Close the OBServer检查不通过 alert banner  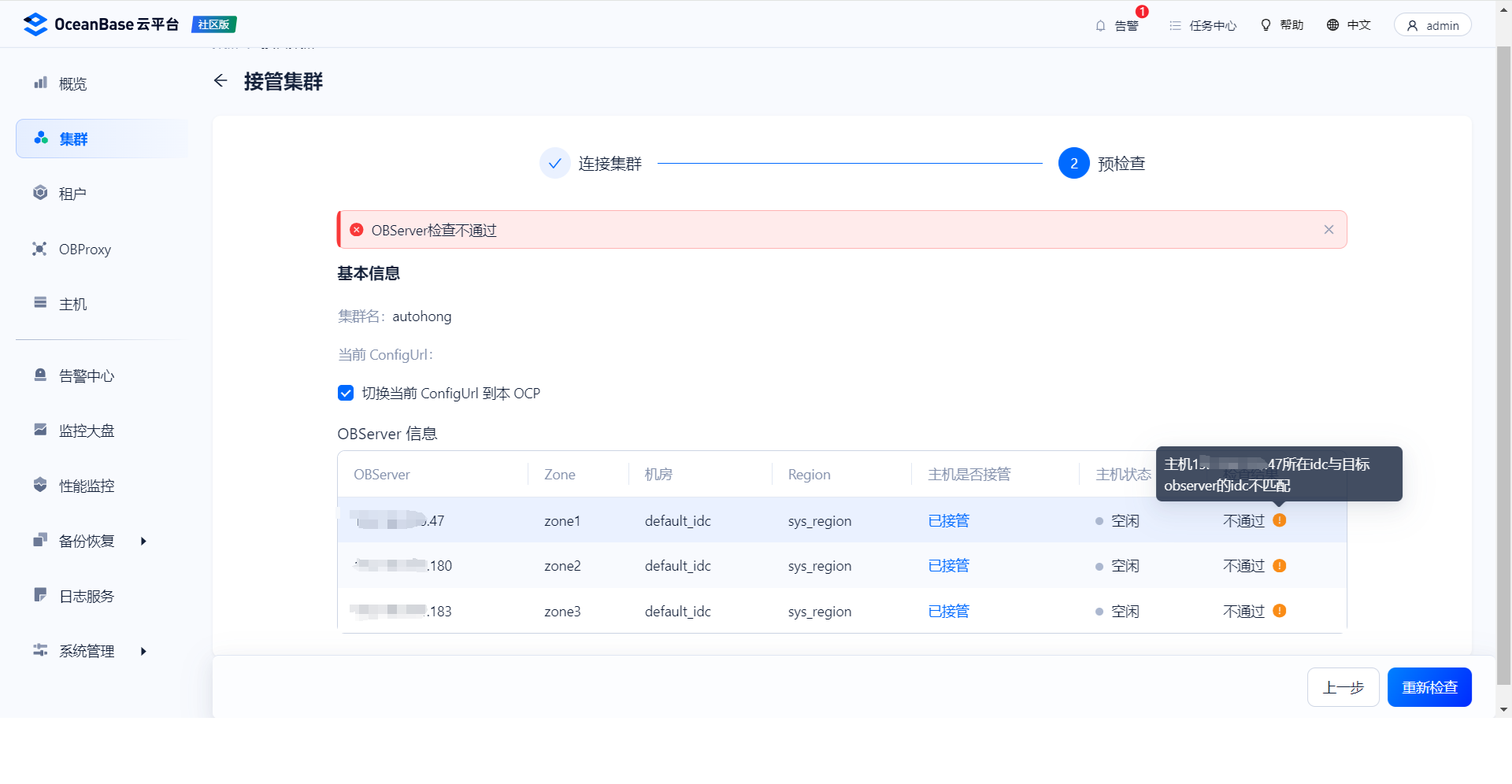pos(1329,230)
